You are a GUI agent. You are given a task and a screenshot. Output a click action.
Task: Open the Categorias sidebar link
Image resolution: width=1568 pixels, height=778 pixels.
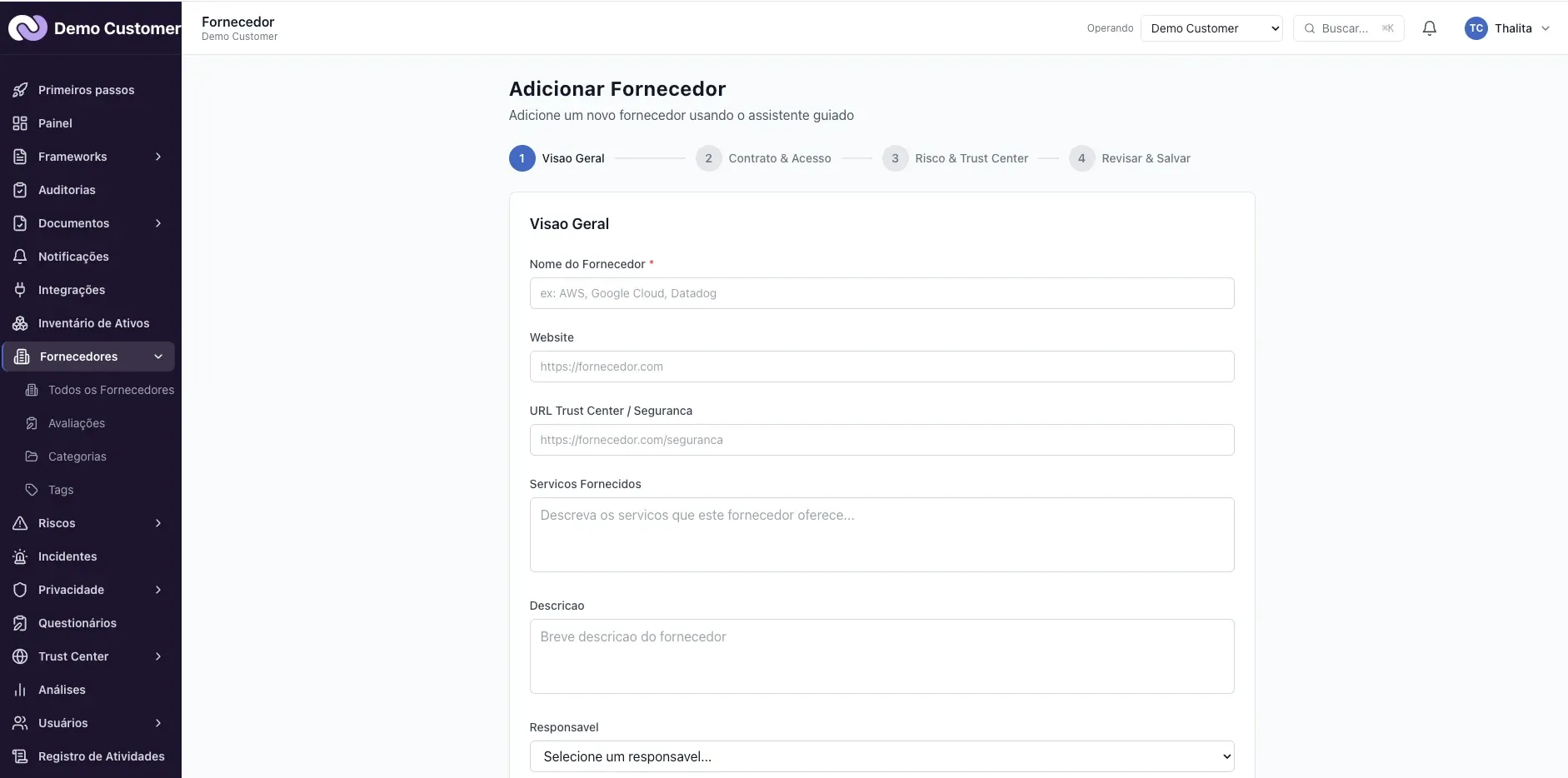coord(77,456)
